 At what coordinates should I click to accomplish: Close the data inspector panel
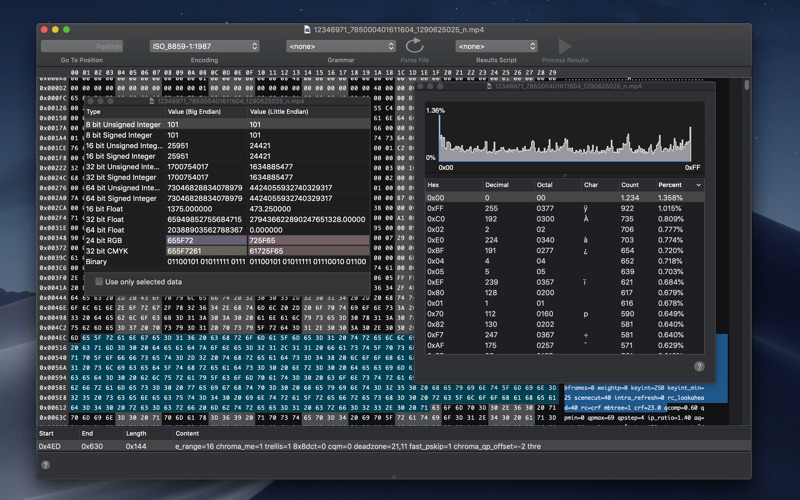pyautogui.click(x=90, y=100)
